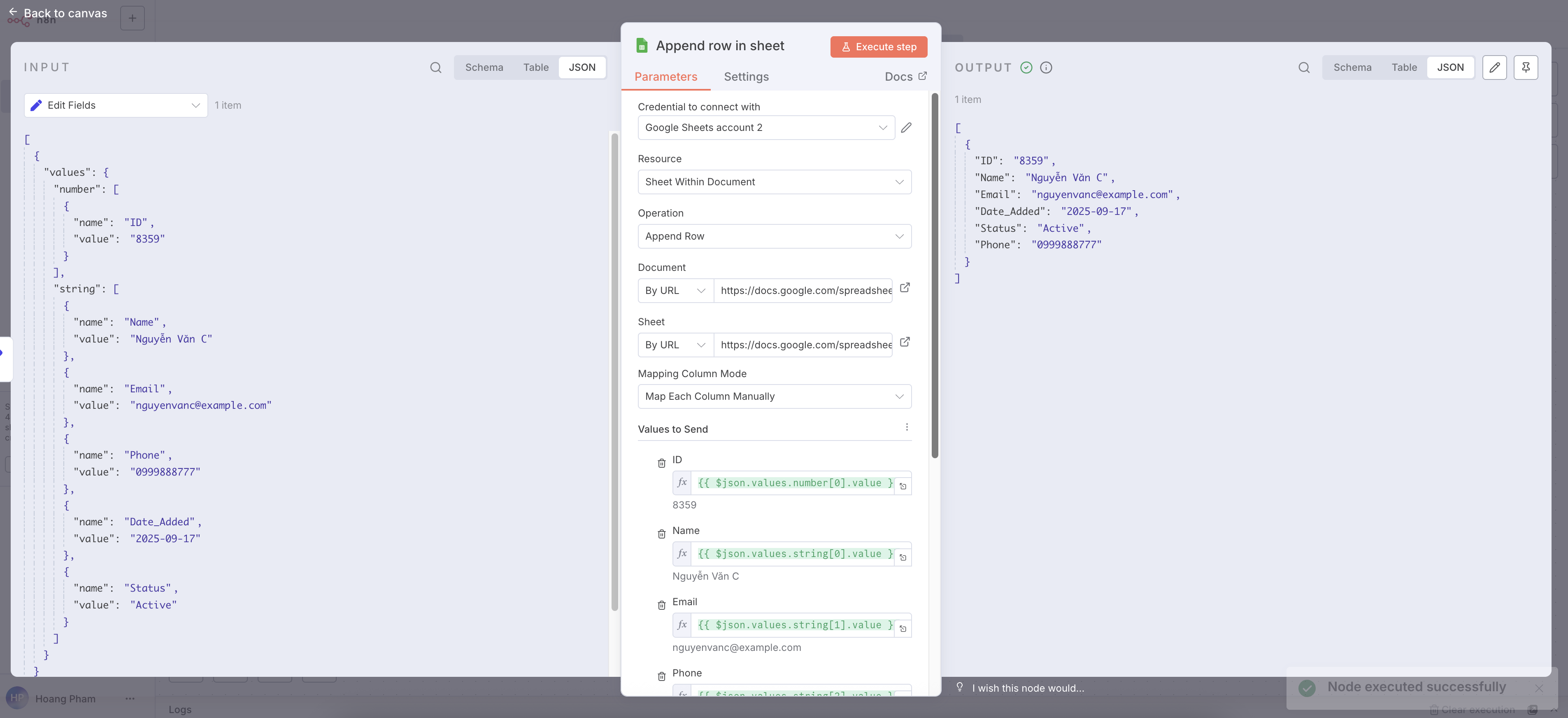Switch INPUT view to Schema
Viewport: 1568px width, 718px height.
coord(484,68)
